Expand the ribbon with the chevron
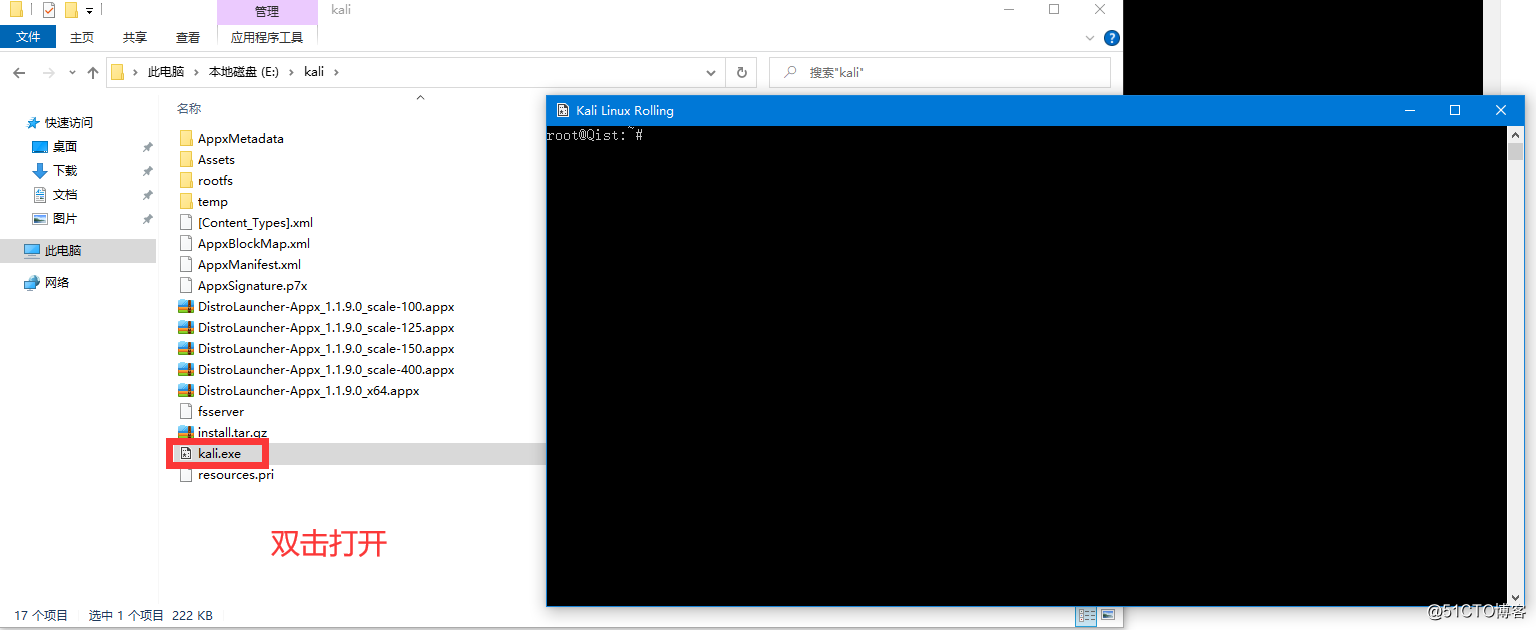This screenshot has width=1536, height=630. [x=1090, y=38]
